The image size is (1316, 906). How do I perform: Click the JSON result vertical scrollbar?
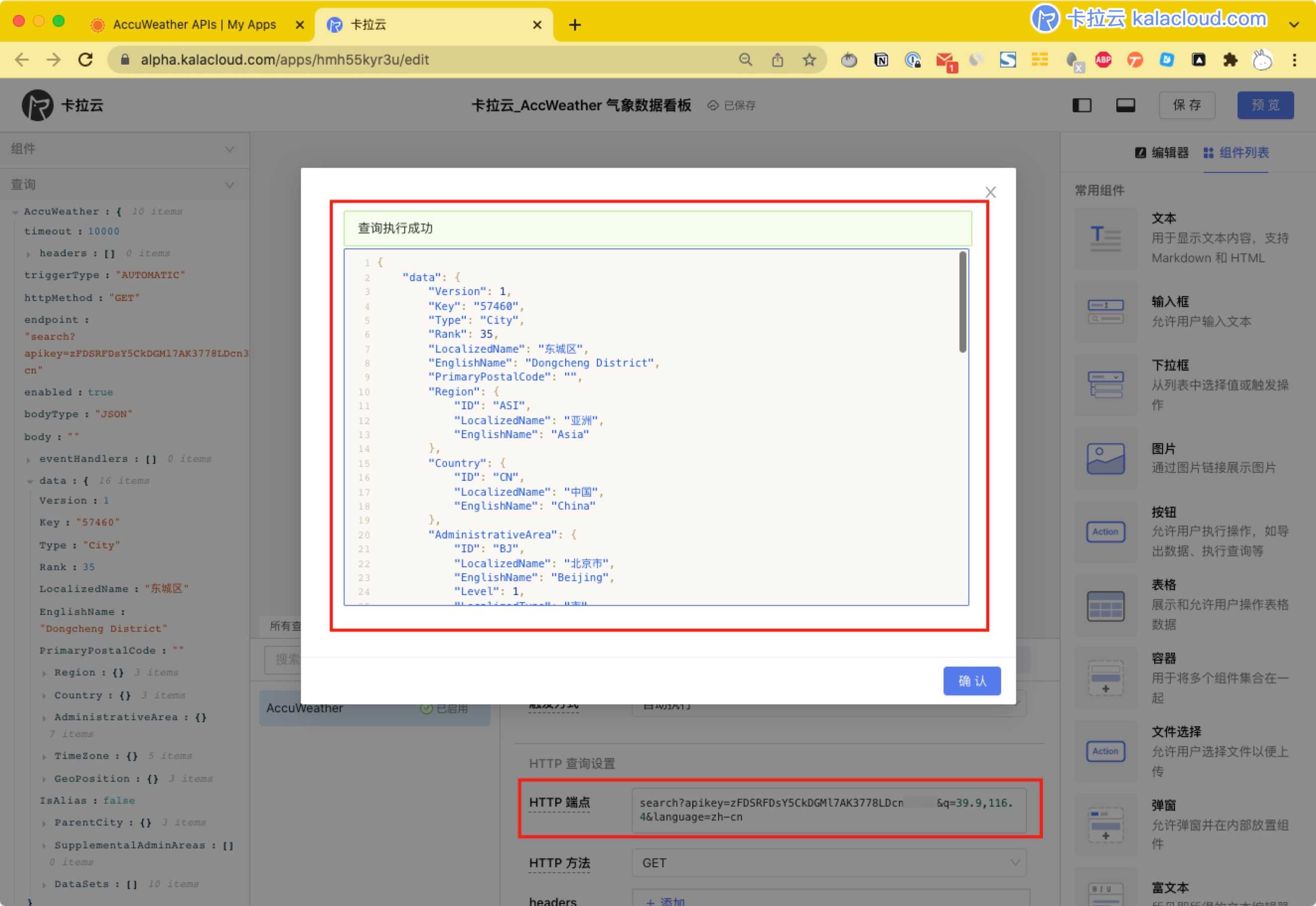[x=962, y=302]
